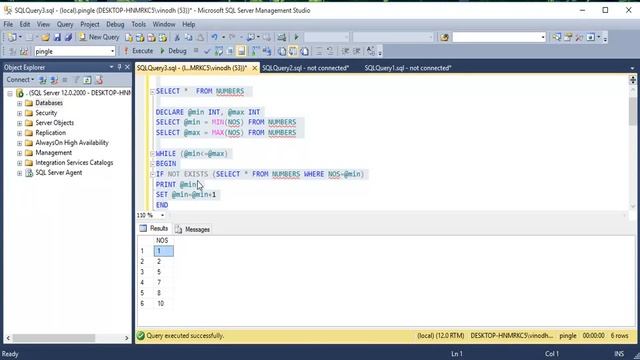This screenshot has width=640, height=360.
Task: Click the Copy icon in toolbar
Action: click(189, 38)
